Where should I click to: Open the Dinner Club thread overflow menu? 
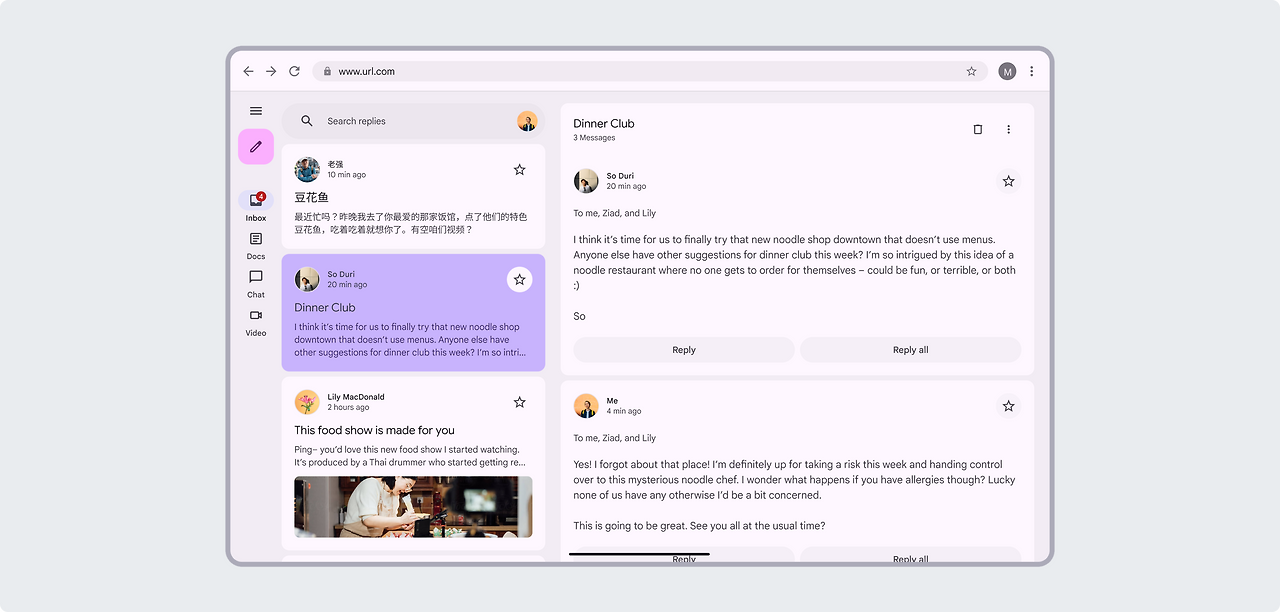click(1008, 129)
